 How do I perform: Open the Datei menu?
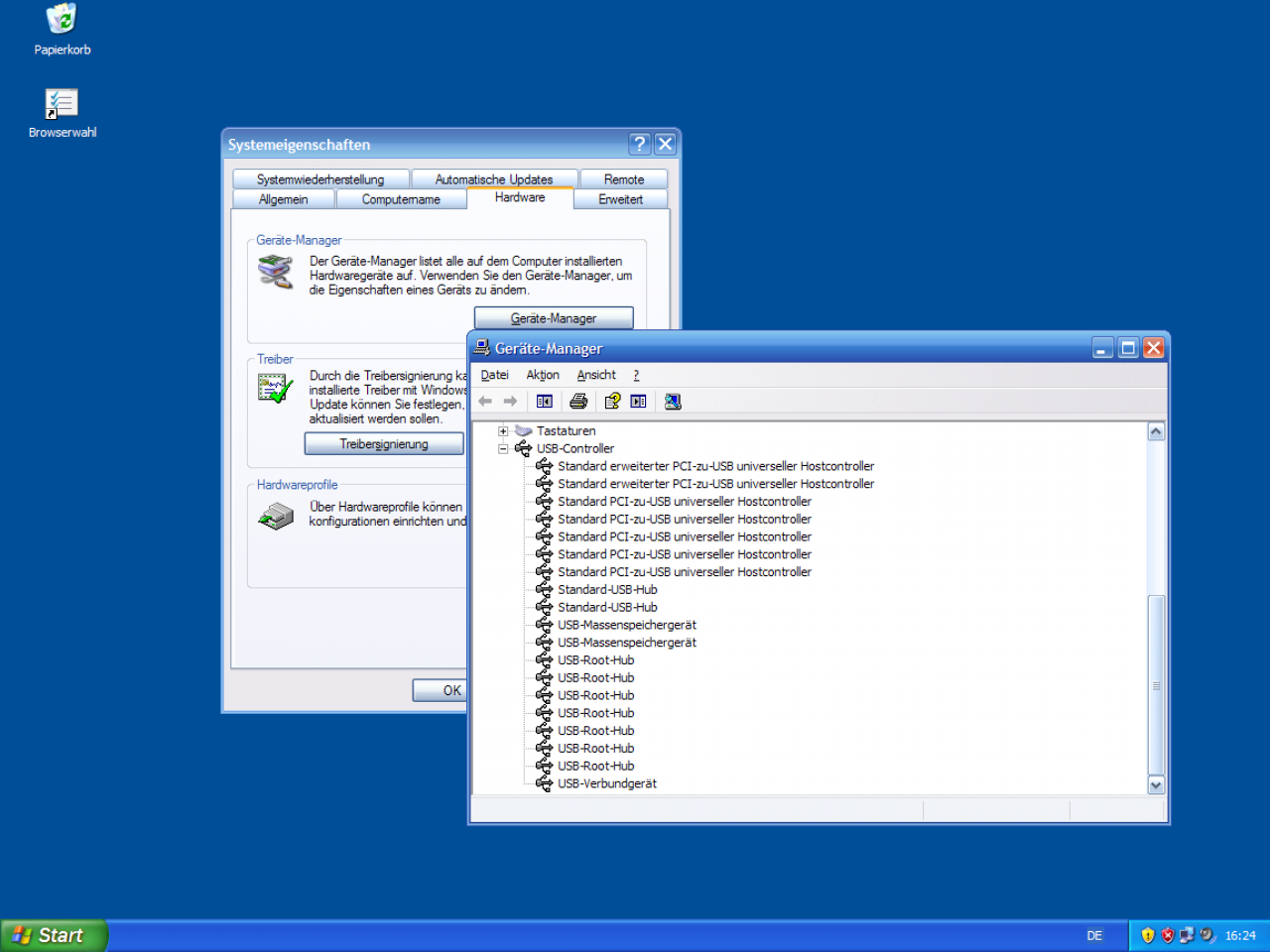494,375
